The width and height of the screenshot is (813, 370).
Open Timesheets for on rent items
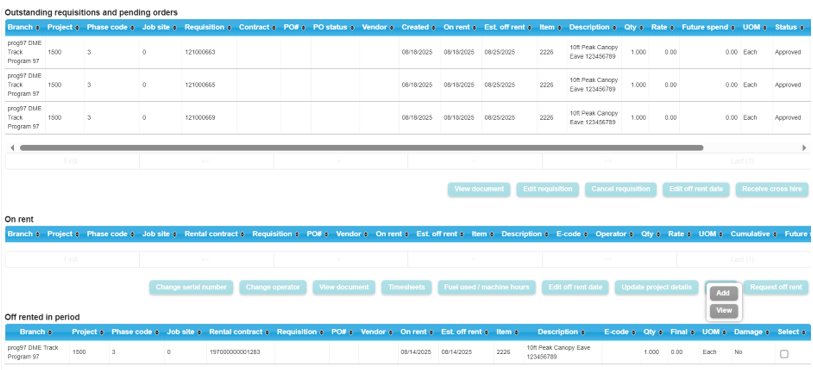406,287
